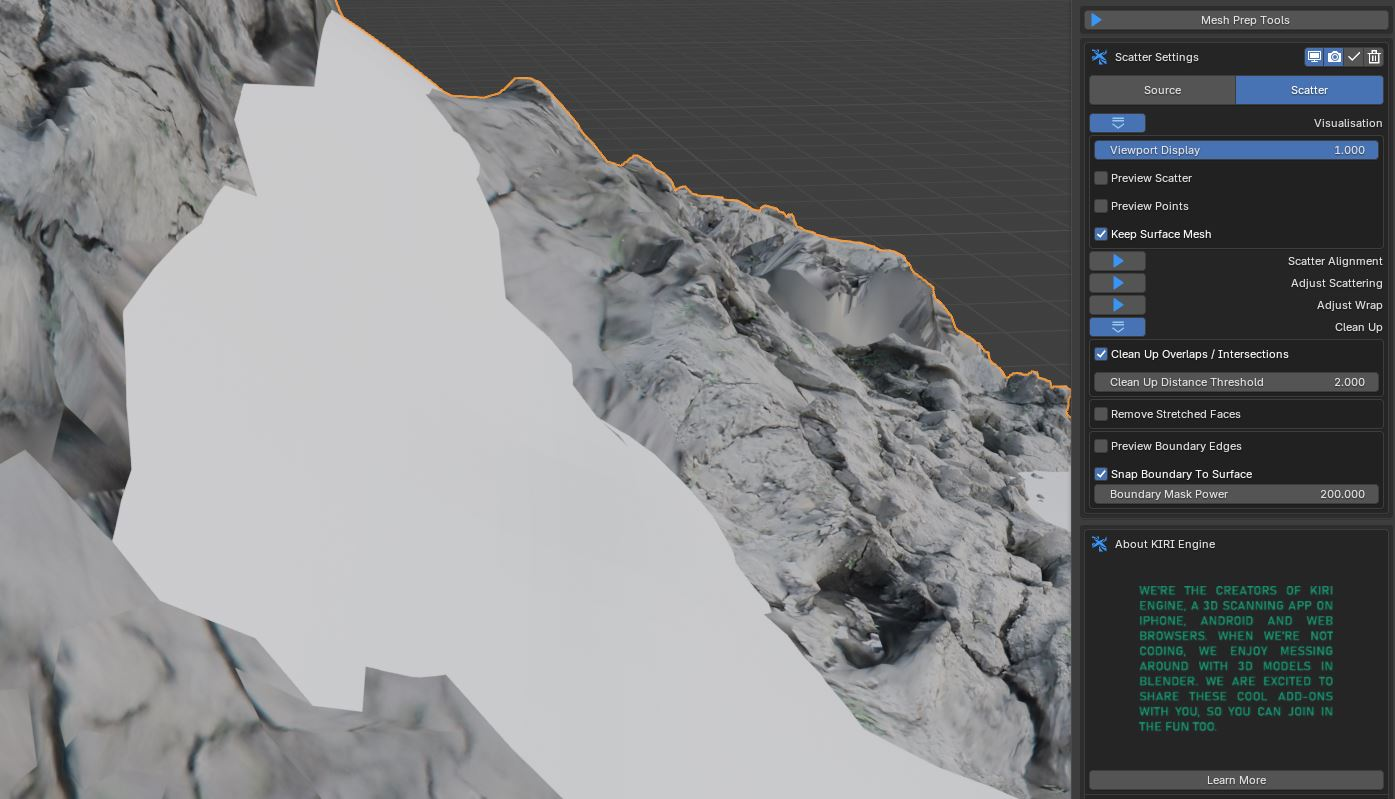Enable the Preview Scatter checkbox
Viewport: 1395px width, 799px height.
point(1101,178)
